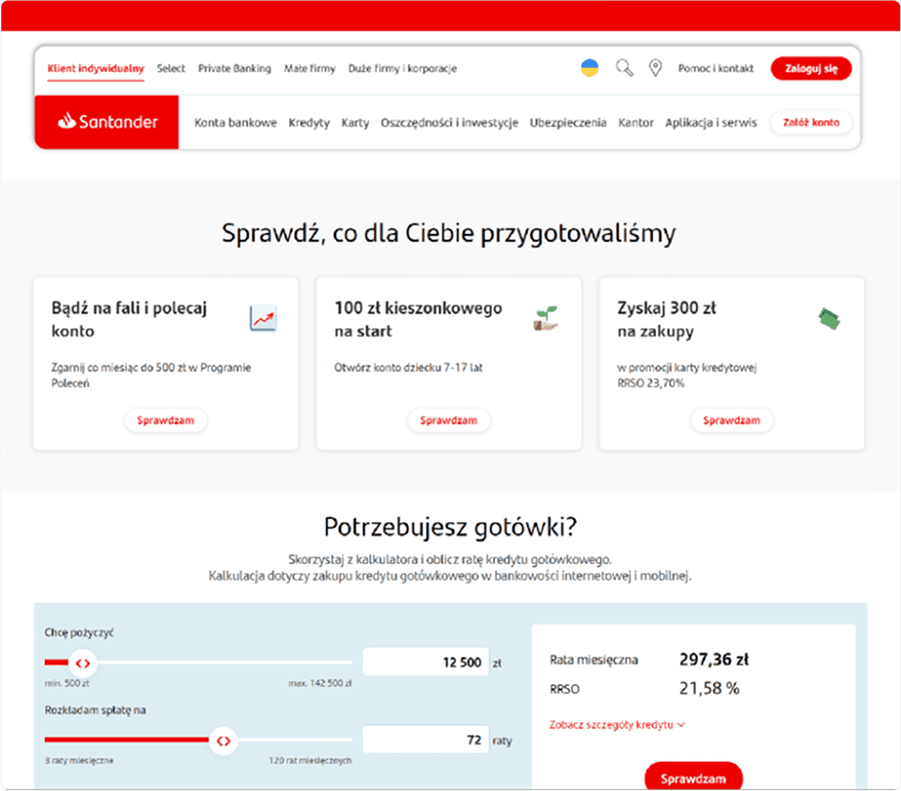This screenshot has width=901, height=791.
Task: Open Duże firmy i korporacje tab
Action: point(402,68)
